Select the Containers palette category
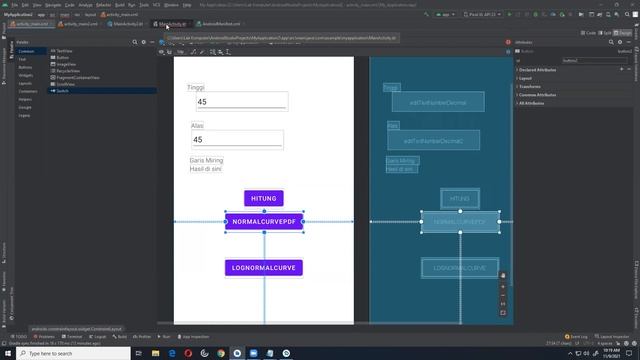The height and width of the screenshot is (360, 640). point(28,91)
